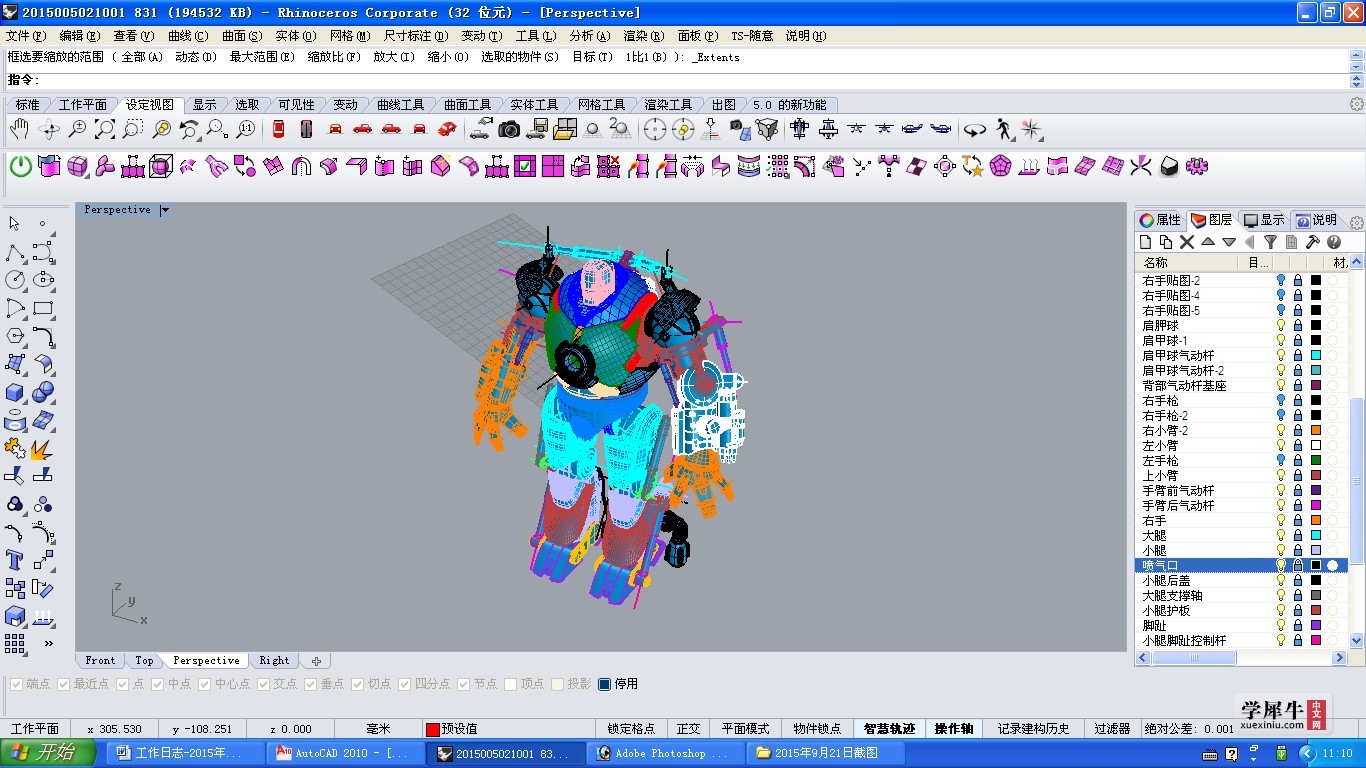
Task: Click the layer filter funnel icon
Action: pos(1270,242)
